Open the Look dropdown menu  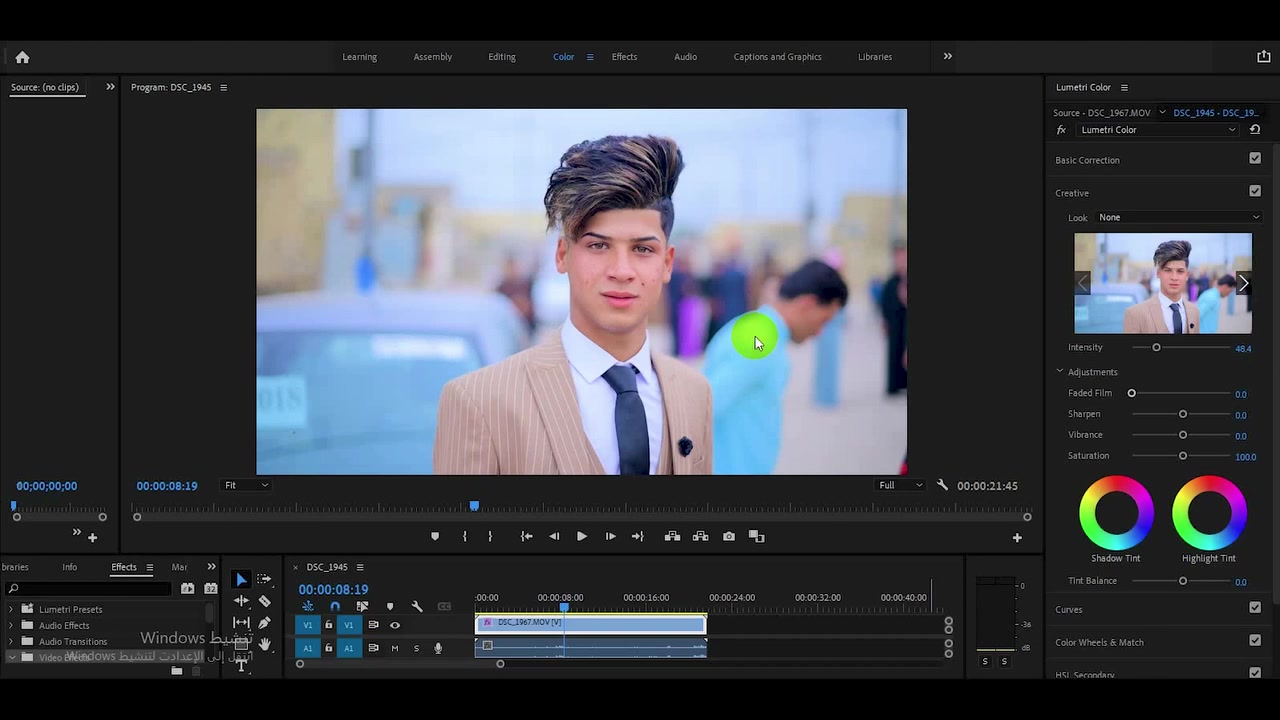pyautogui.click(x=1178, y=217)
